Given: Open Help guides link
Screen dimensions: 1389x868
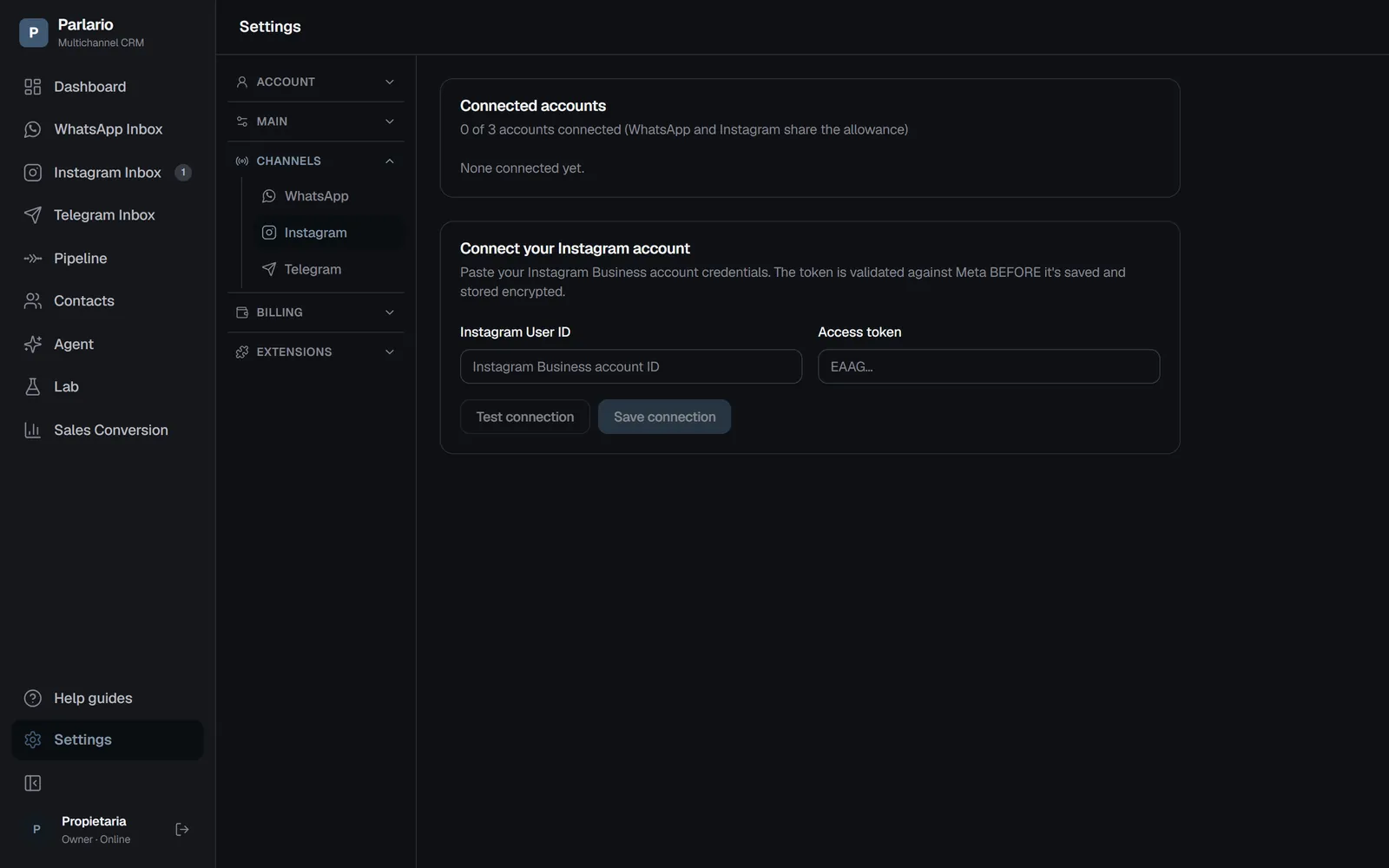Looking at the screenshot, I should (108, 699).
